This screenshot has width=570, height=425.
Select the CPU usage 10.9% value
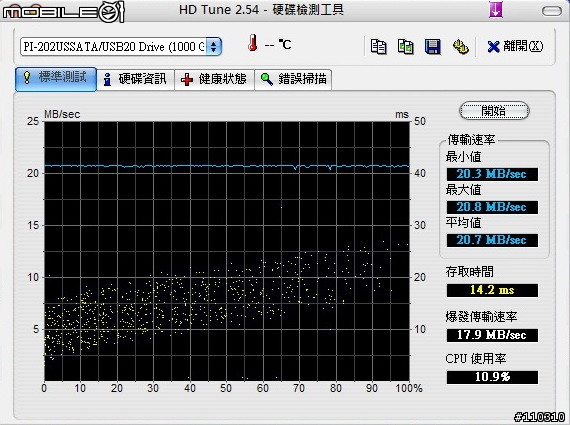coord(492,377)
